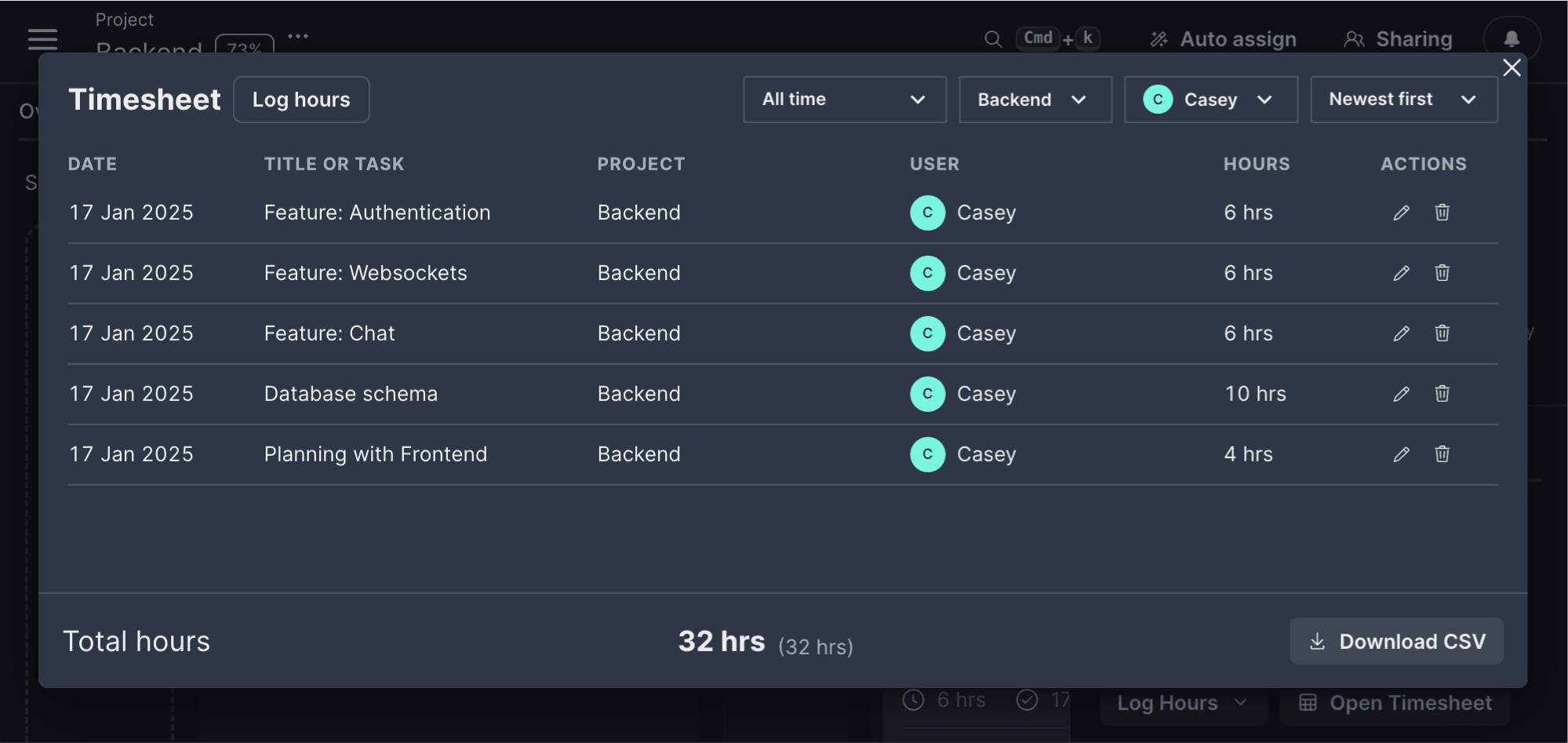The height and width of the screenshot is (743, 1568).
Task: Open Sharing settings
Action: [x=1399, y=39]
